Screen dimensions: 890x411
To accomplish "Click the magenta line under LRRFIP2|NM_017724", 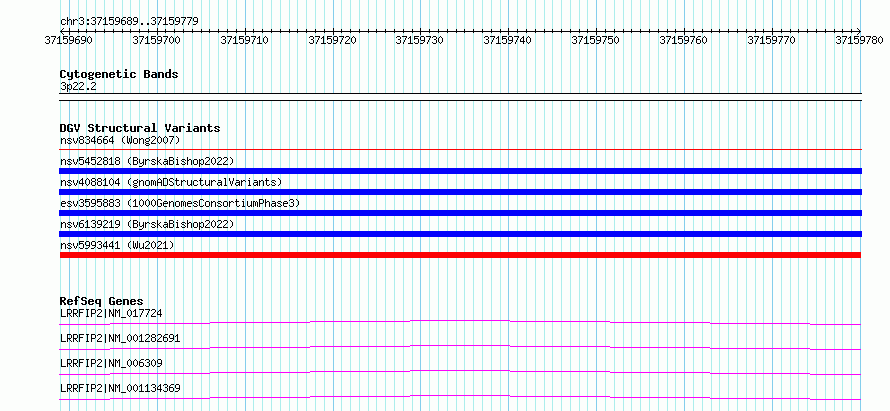I will point(460,322).
